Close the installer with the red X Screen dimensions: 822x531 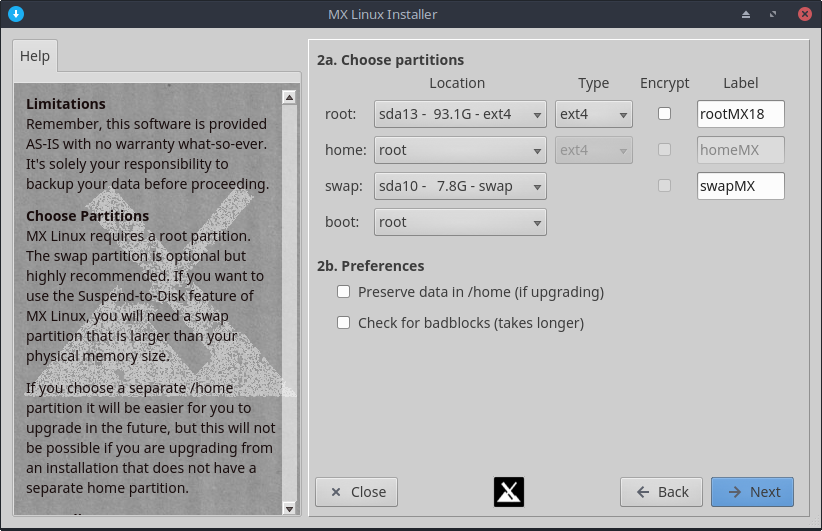805,14
